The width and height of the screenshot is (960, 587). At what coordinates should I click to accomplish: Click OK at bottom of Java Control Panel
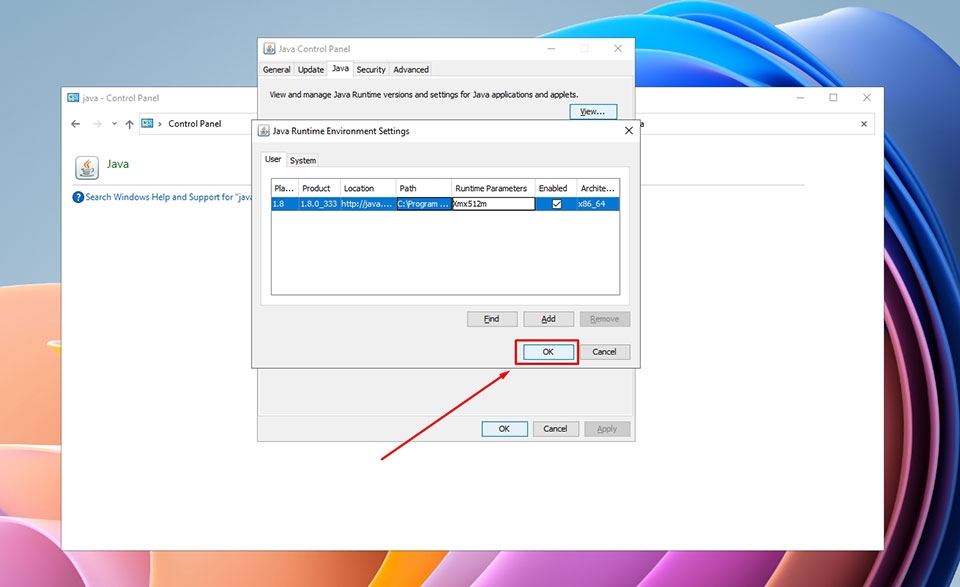click(x=504, y=429)
